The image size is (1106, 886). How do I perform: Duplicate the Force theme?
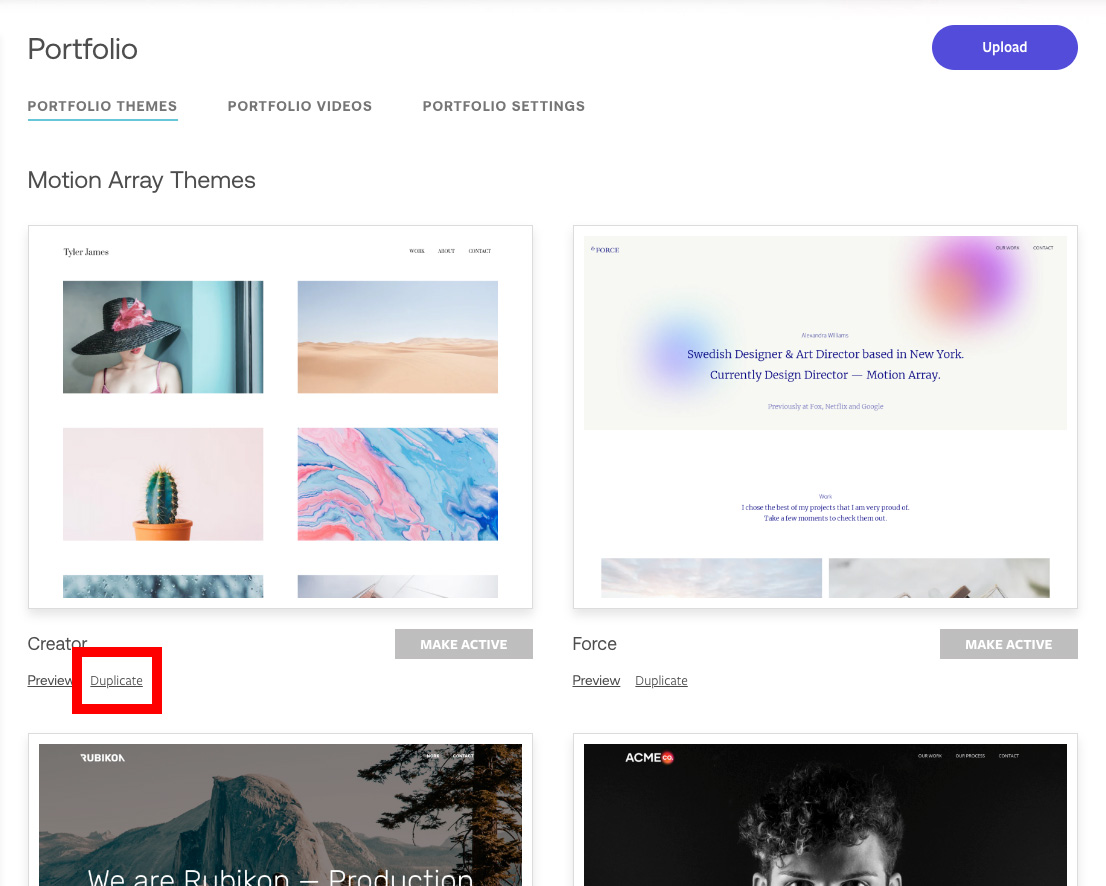(661, 681)
